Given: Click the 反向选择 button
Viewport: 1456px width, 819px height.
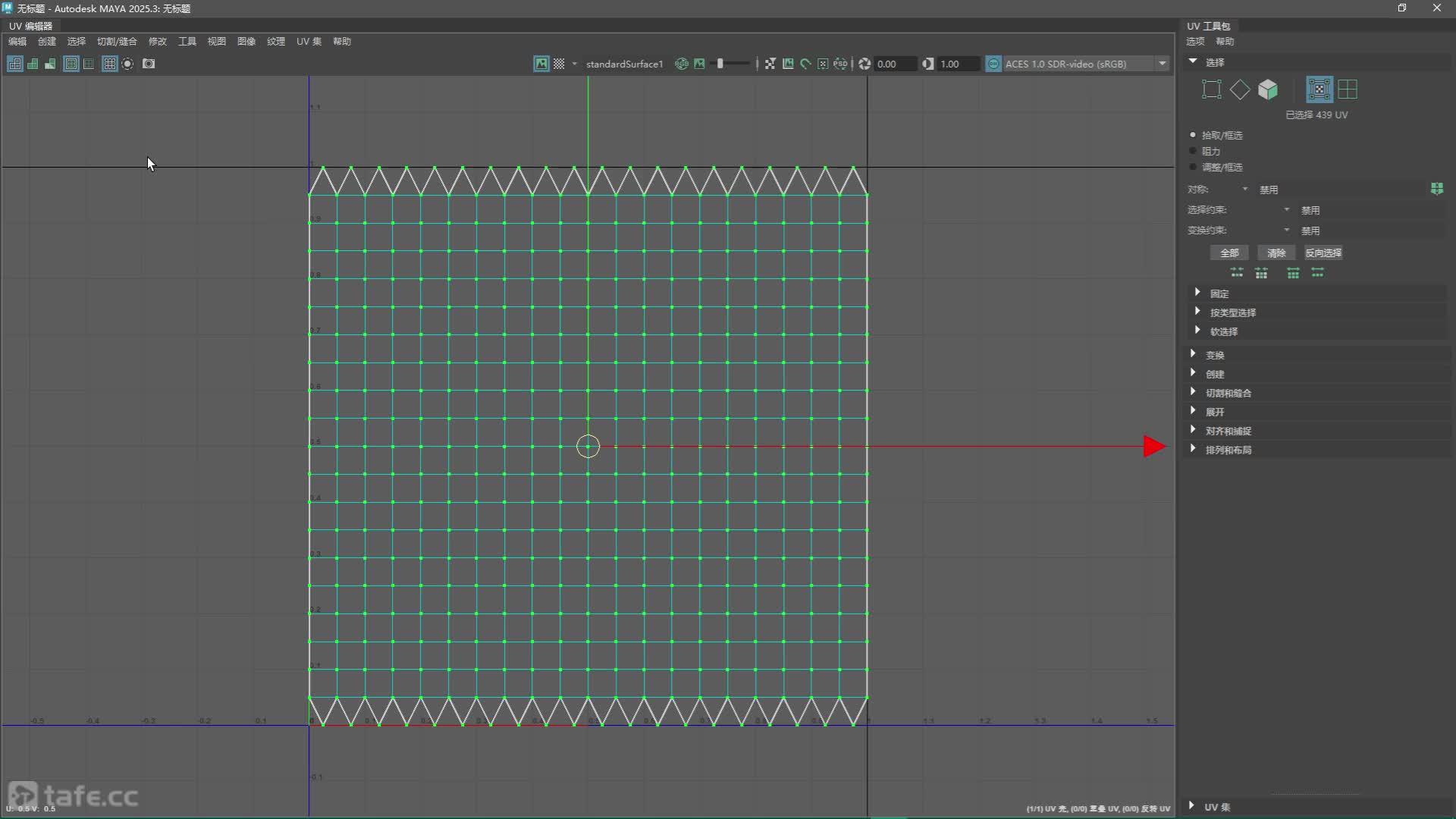Looking at the screenshot, I should (x=1323, y=253).
